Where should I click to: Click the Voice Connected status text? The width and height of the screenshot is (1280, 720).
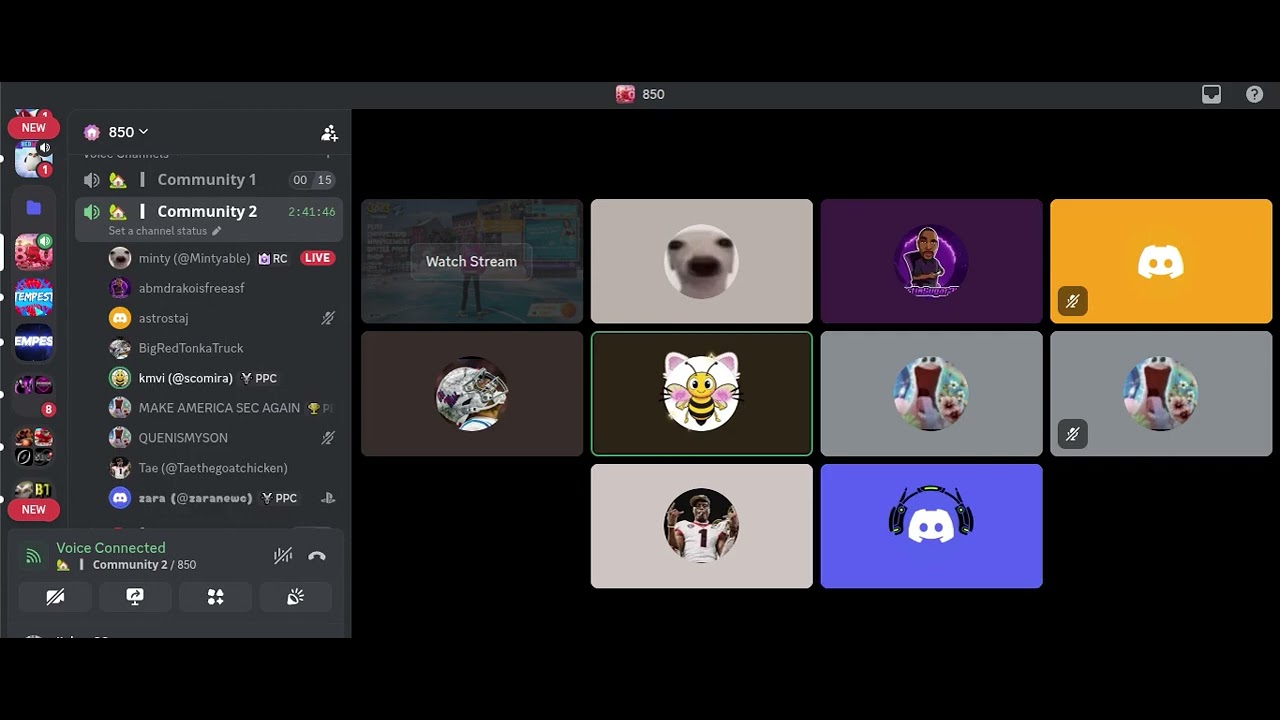pos(111,548)
